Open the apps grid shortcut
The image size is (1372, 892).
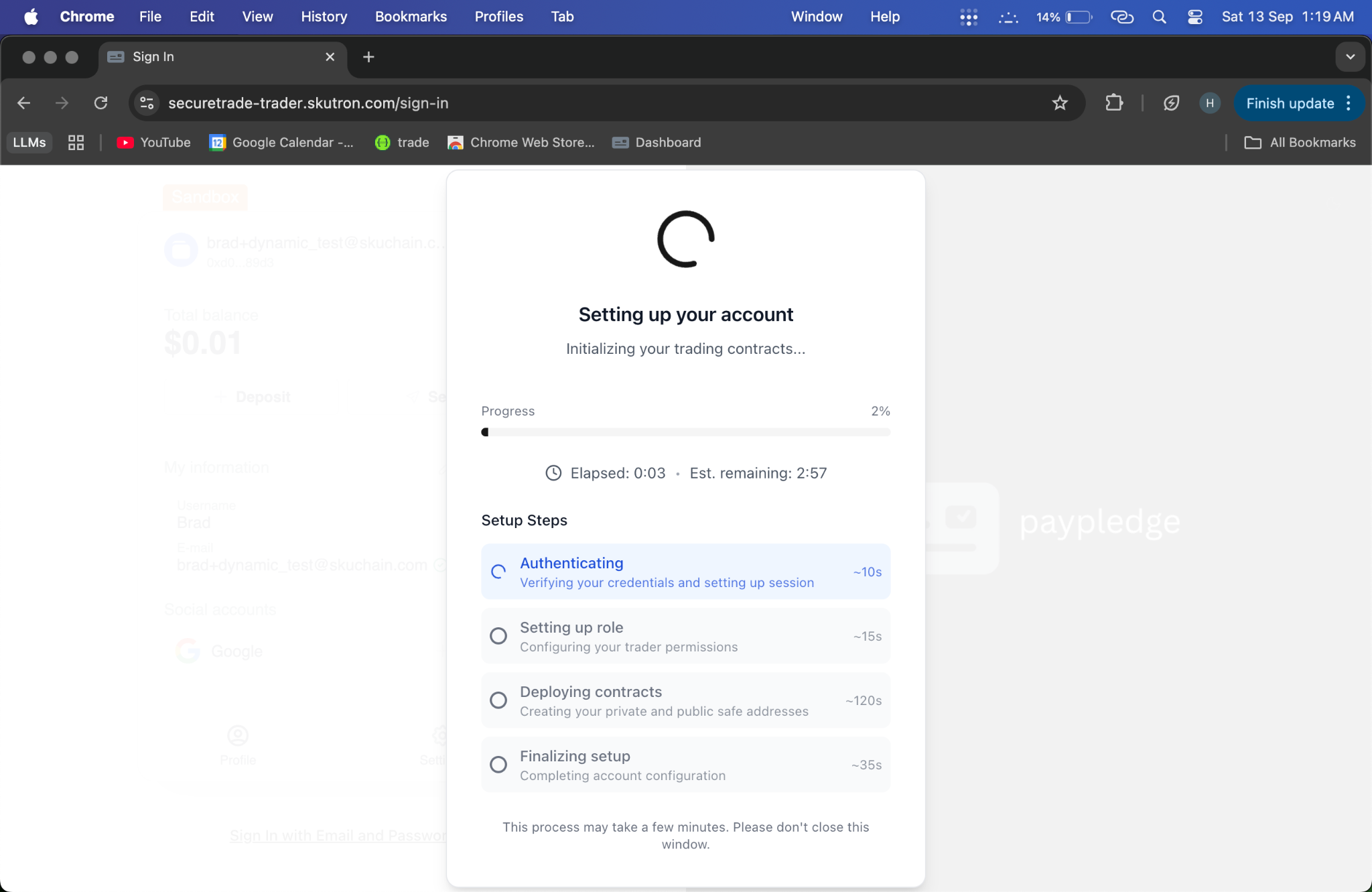pyautogui.click(x=76, y=143)
